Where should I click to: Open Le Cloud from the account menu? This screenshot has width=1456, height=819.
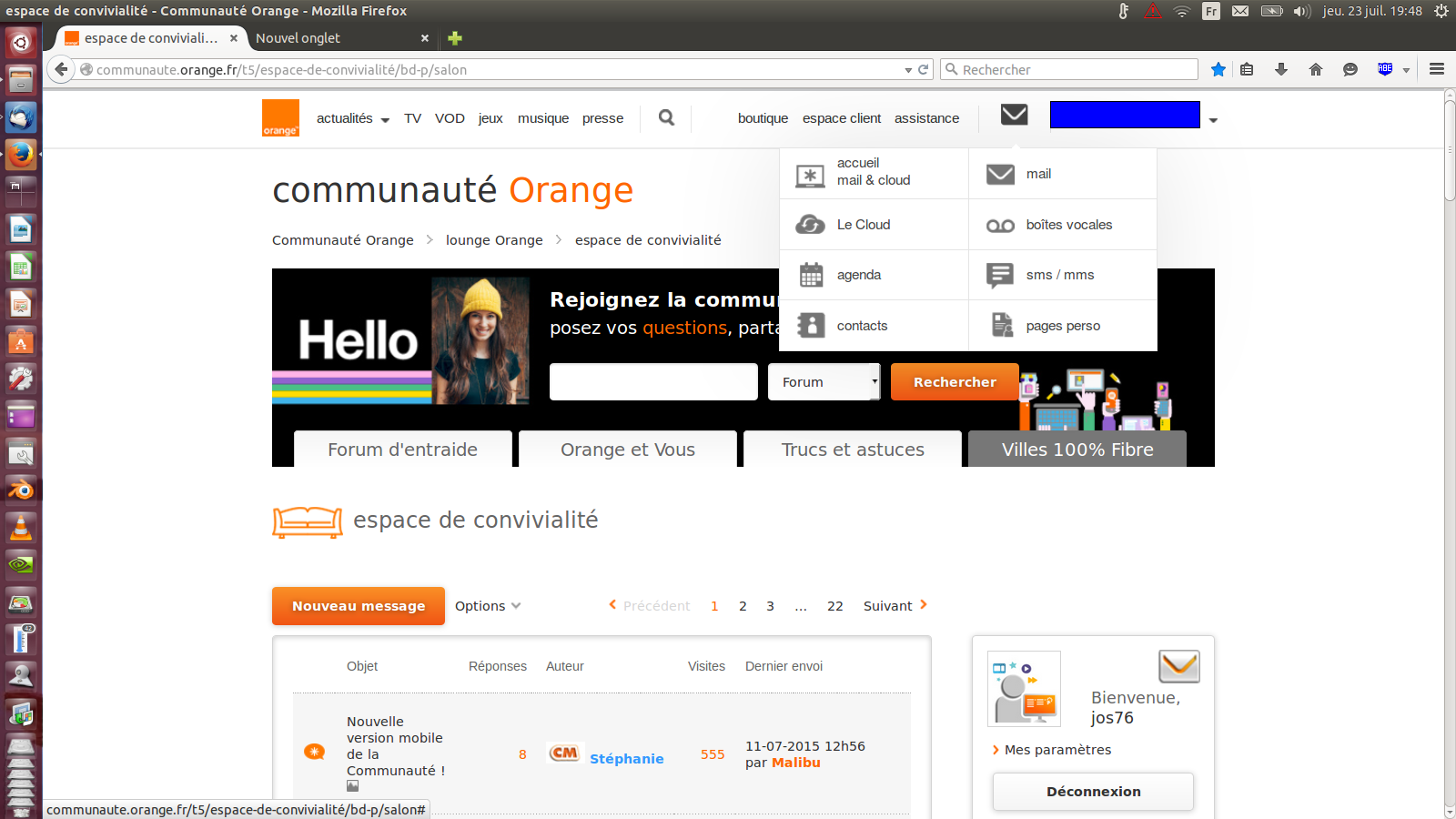(x=809, y=224)
